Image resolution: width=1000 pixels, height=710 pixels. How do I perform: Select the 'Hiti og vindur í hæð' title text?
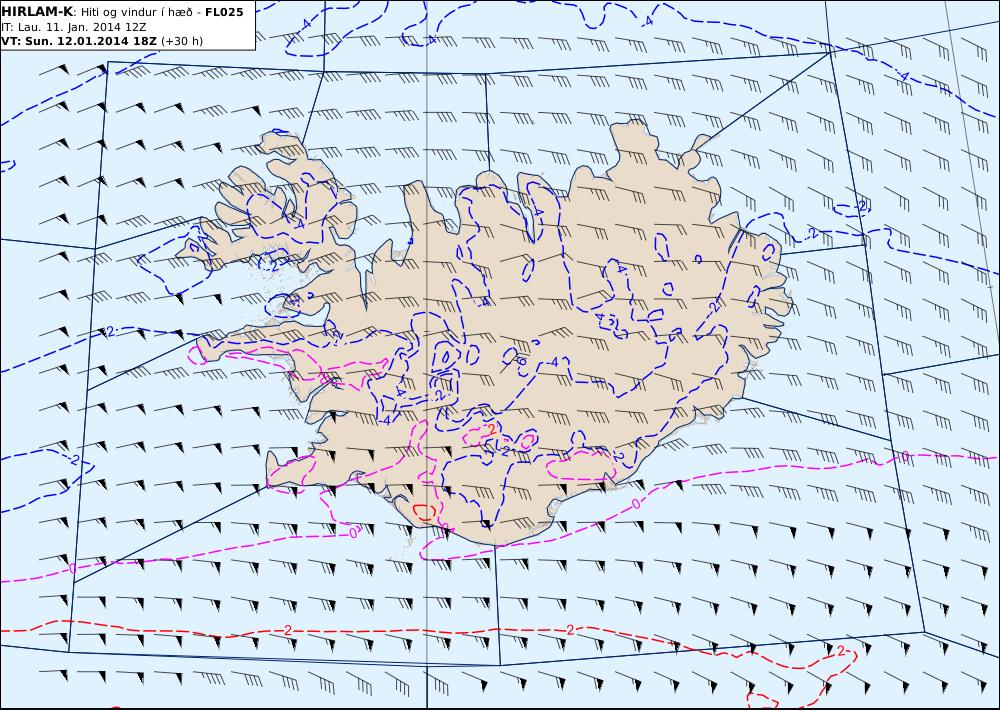click(136, 12)
